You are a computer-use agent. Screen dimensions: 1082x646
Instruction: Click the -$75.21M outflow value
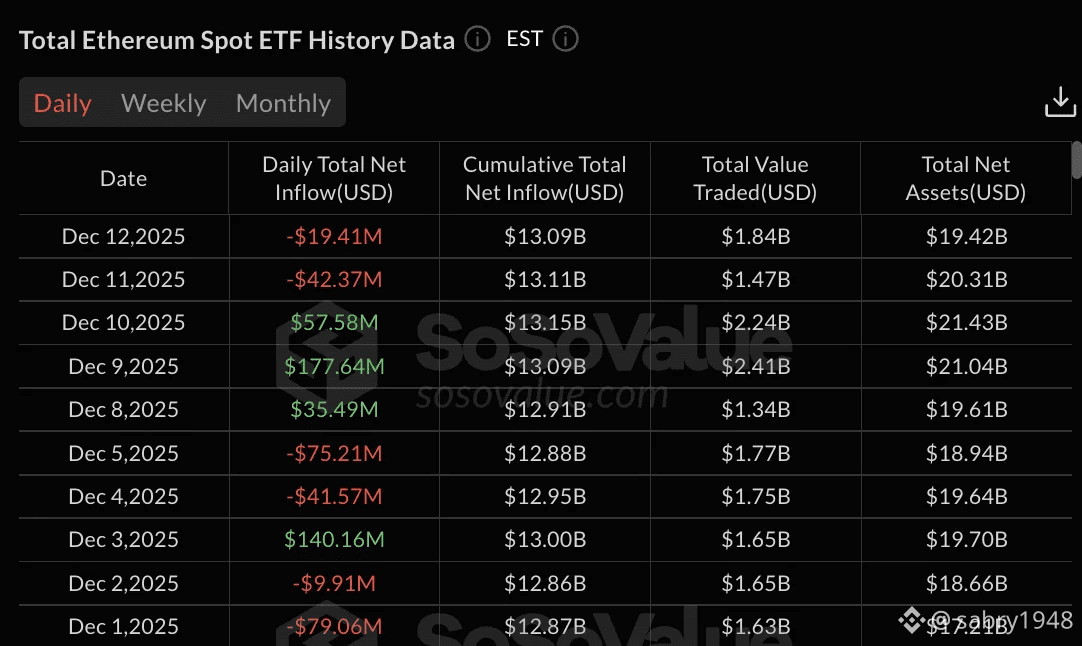(x=334, y=454)
